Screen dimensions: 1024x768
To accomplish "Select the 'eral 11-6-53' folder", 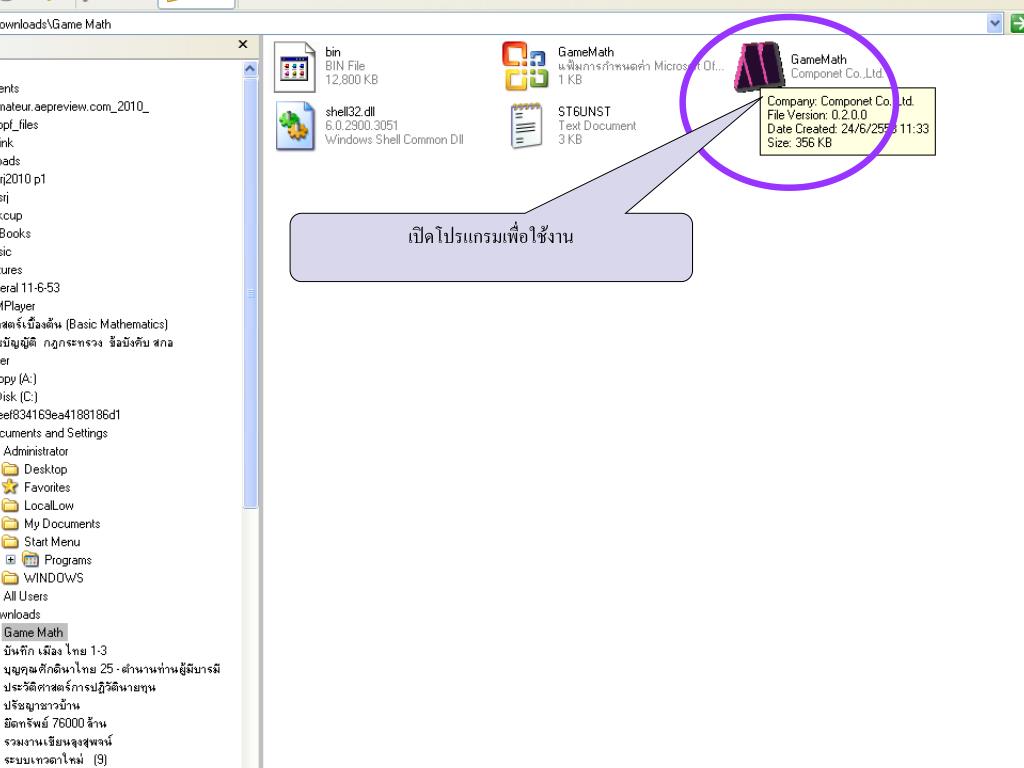I will pos(30,288).
